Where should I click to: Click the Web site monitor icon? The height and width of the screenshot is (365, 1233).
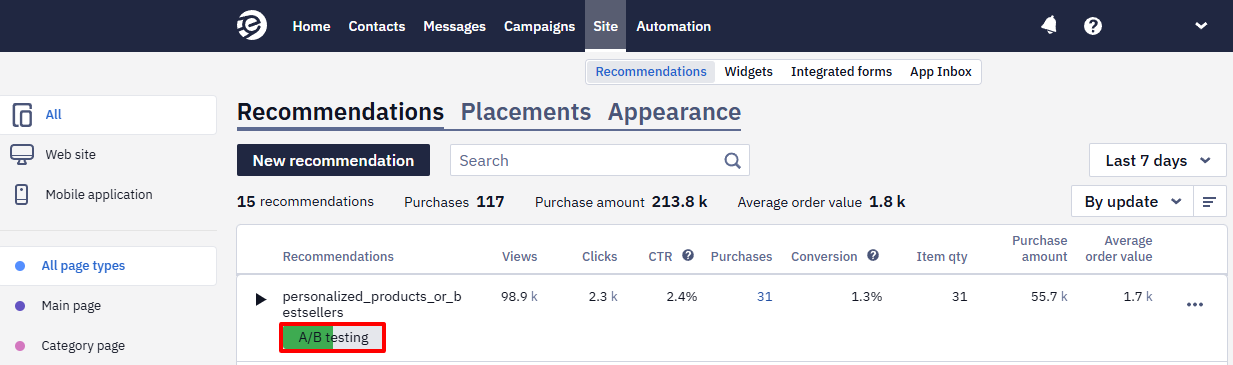[22, 155]
